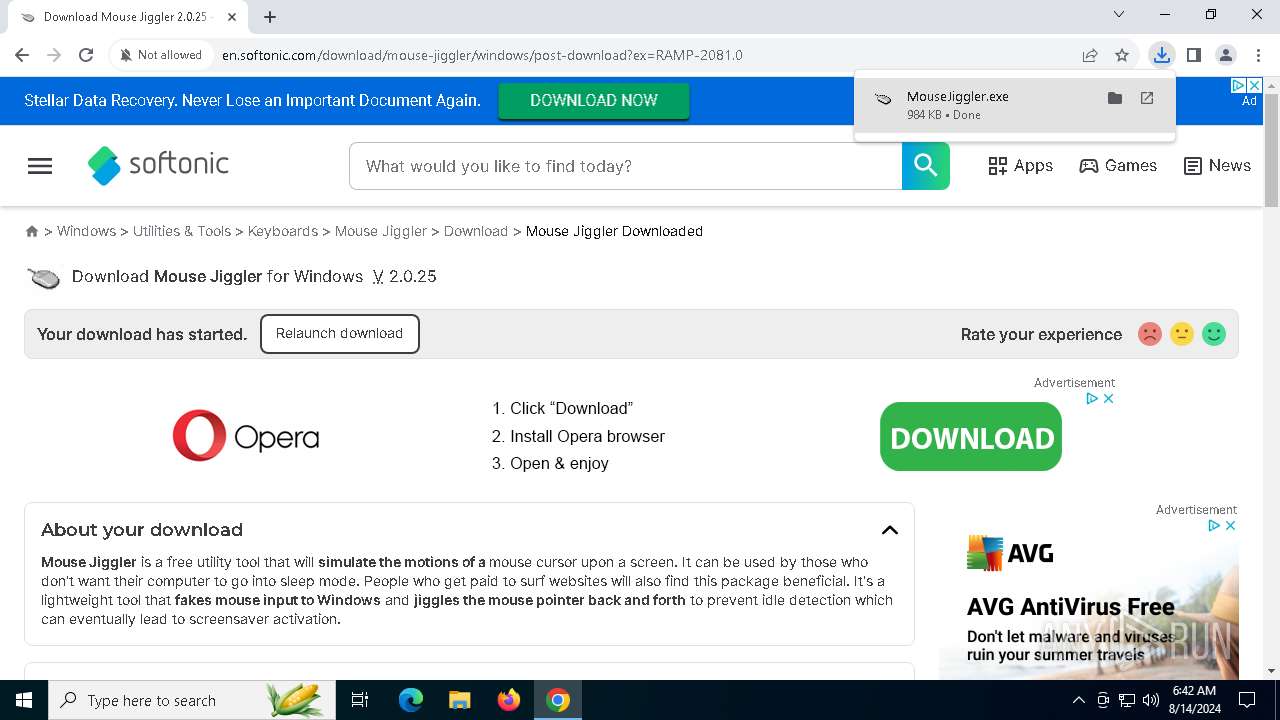This screenshot has height=720, width=1280.
Task: Go to Windows breadcrumb link
Action: point(86,231)
